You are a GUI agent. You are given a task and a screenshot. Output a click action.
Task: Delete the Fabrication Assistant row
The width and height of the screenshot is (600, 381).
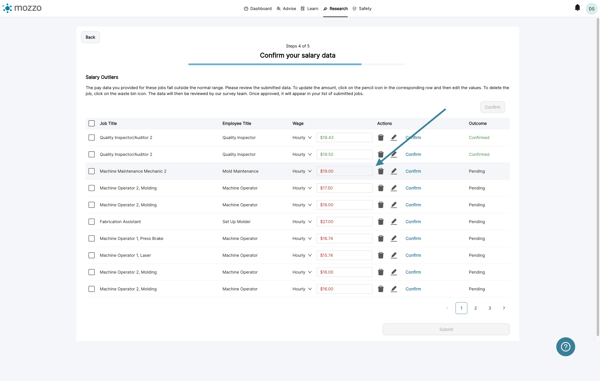(x=380, y=221)
